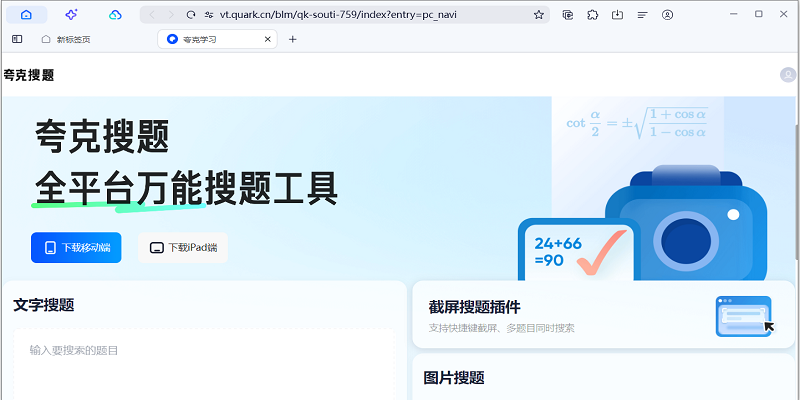Reload the page with refresh icon
800x400 pixels.
click(191, 15)
